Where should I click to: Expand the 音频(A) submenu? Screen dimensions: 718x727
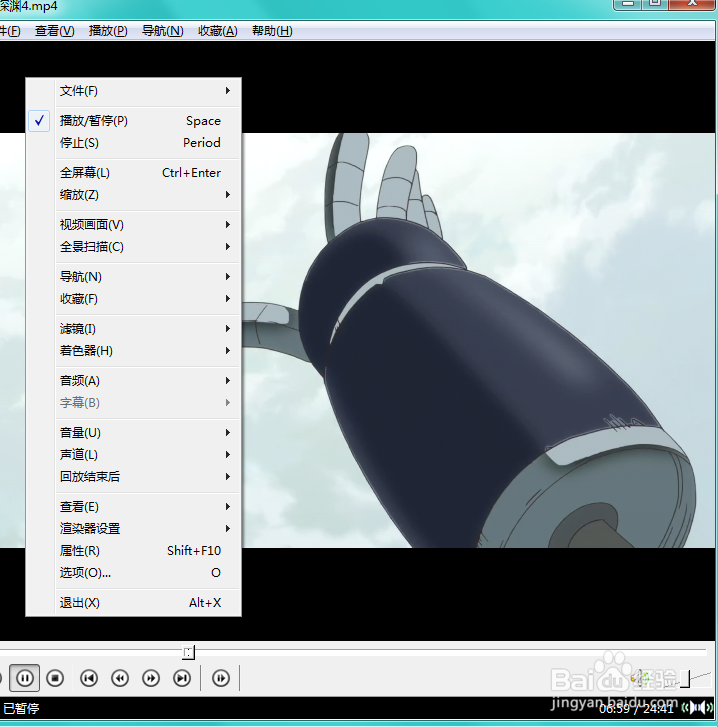pyautogui.click(x=133, y=381)
